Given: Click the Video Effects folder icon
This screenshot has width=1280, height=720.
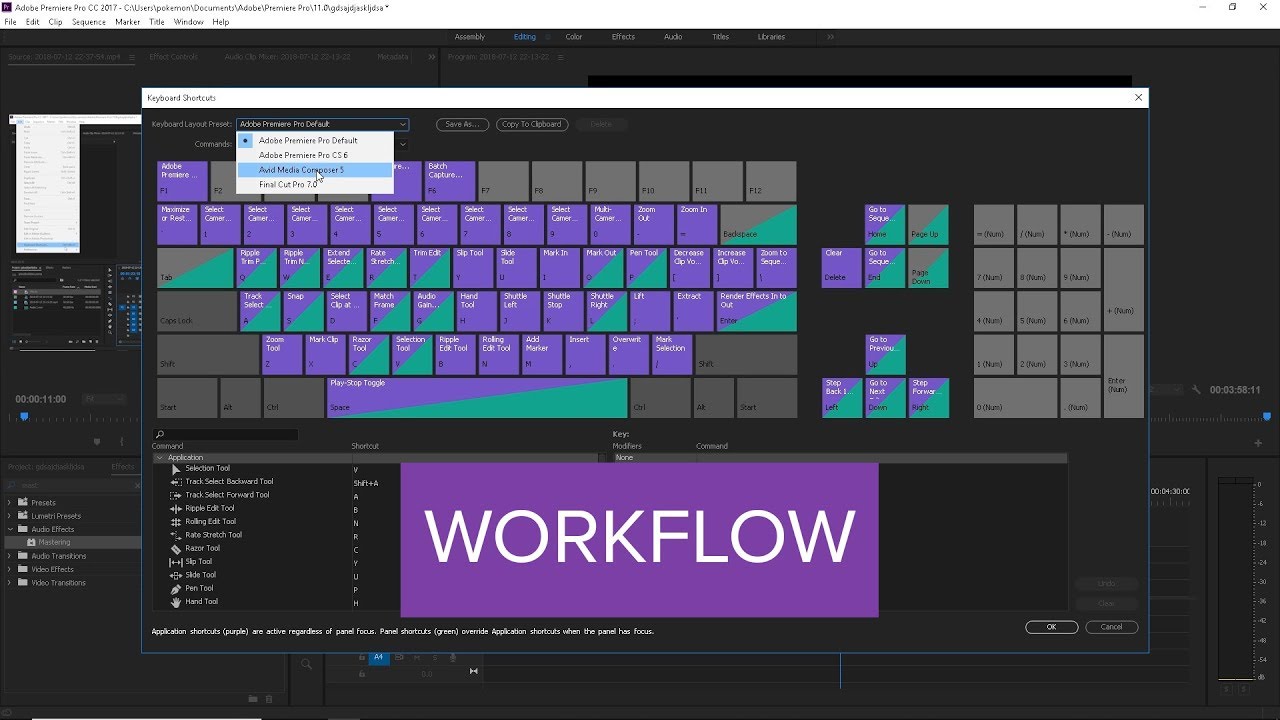Looking at the screenshot, I should pos(22,569).
